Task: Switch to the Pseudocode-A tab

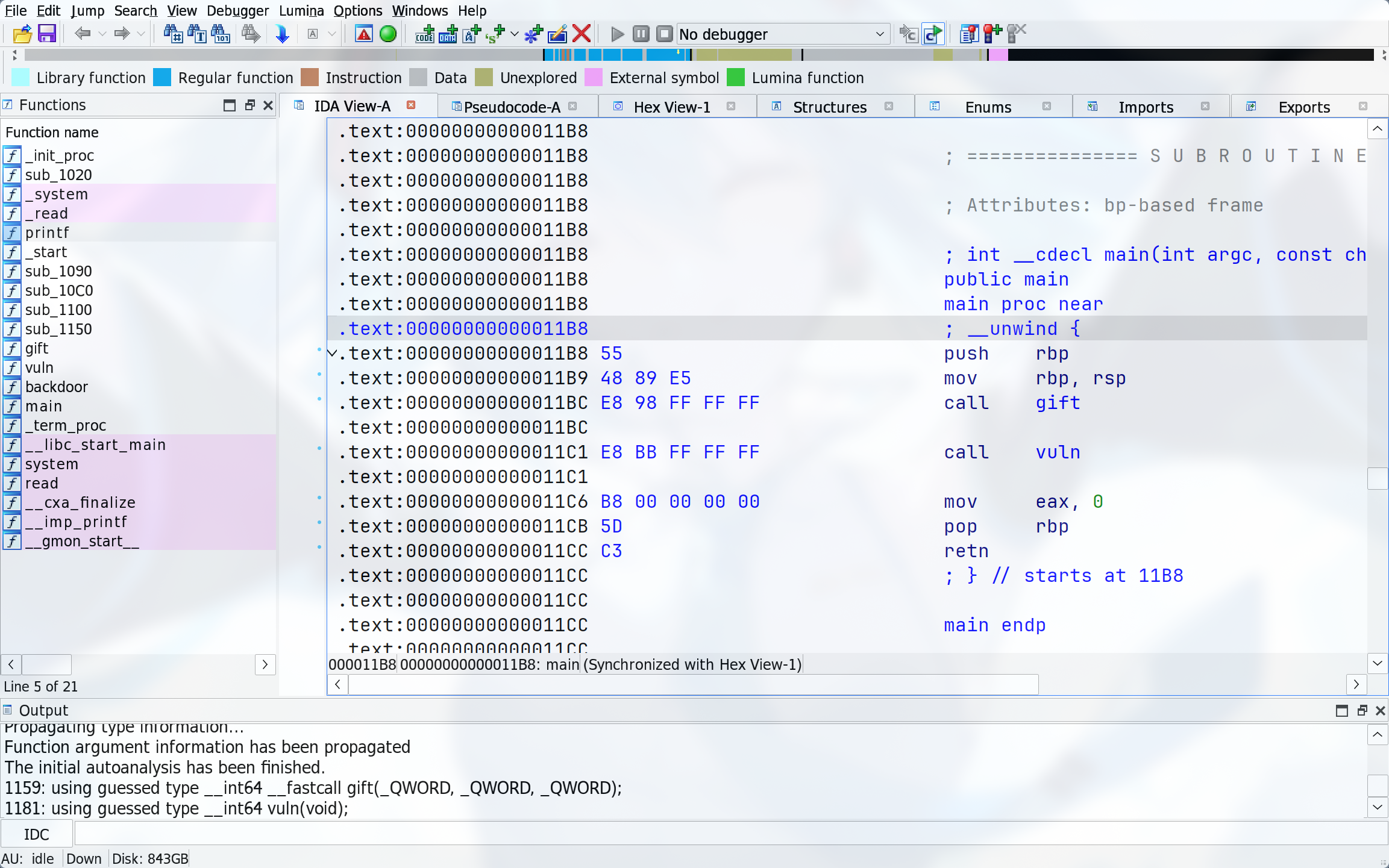Action: pos(512,107)
